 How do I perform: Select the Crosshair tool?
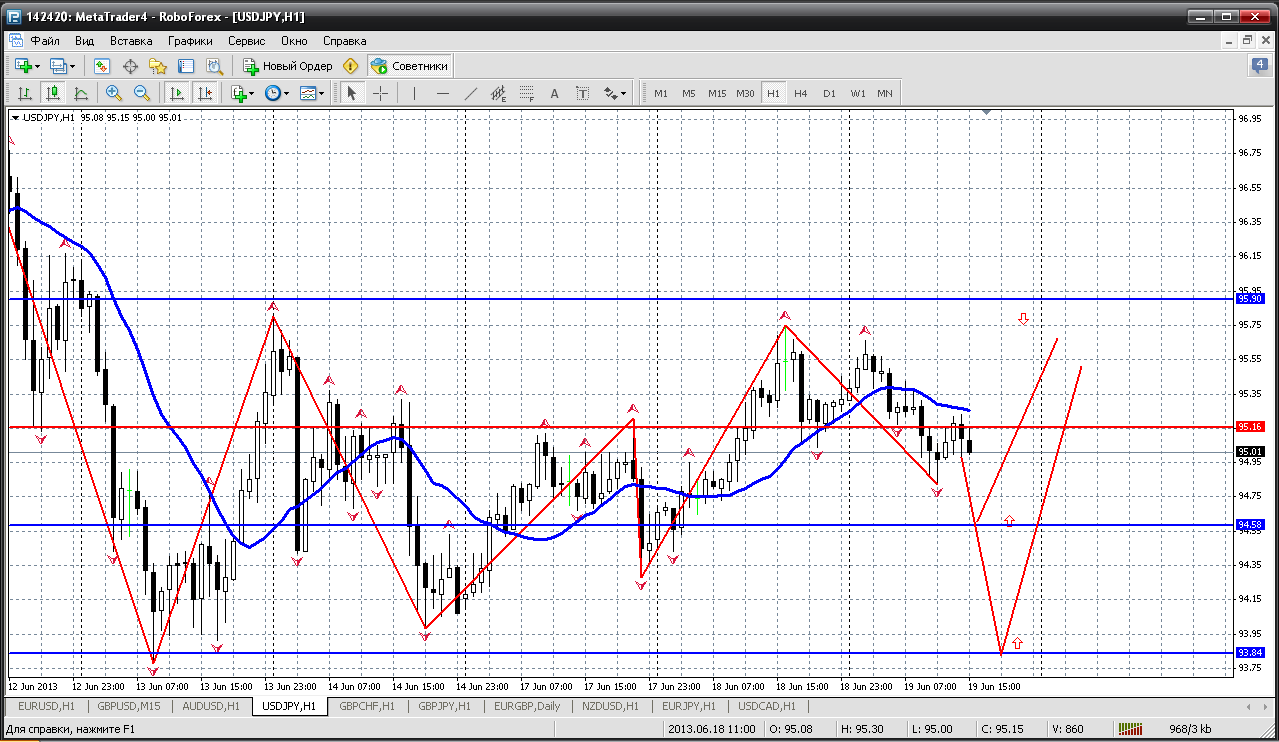coord(381,93)
